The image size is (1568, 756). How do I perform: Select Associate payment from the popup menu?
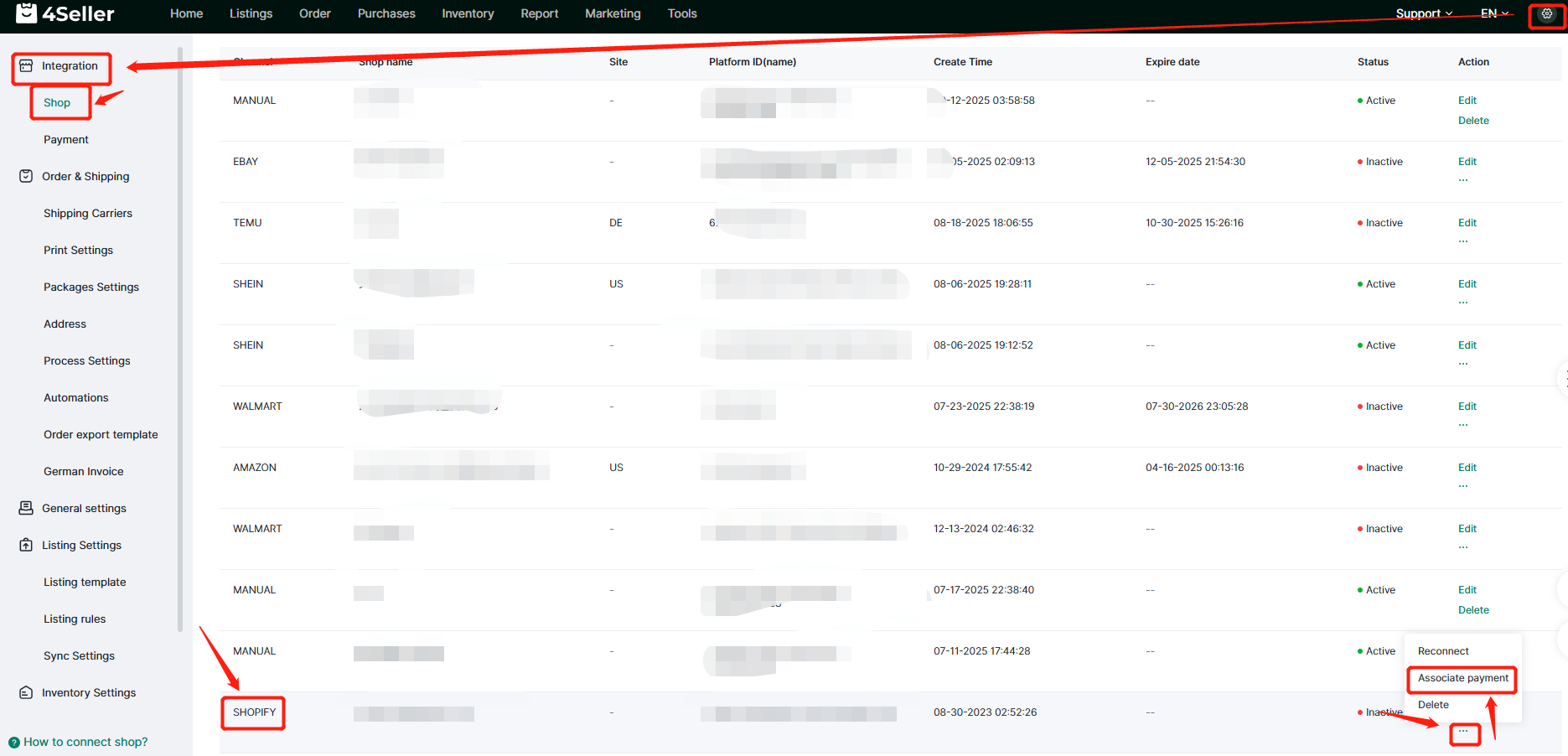(x=1462, y=678)
